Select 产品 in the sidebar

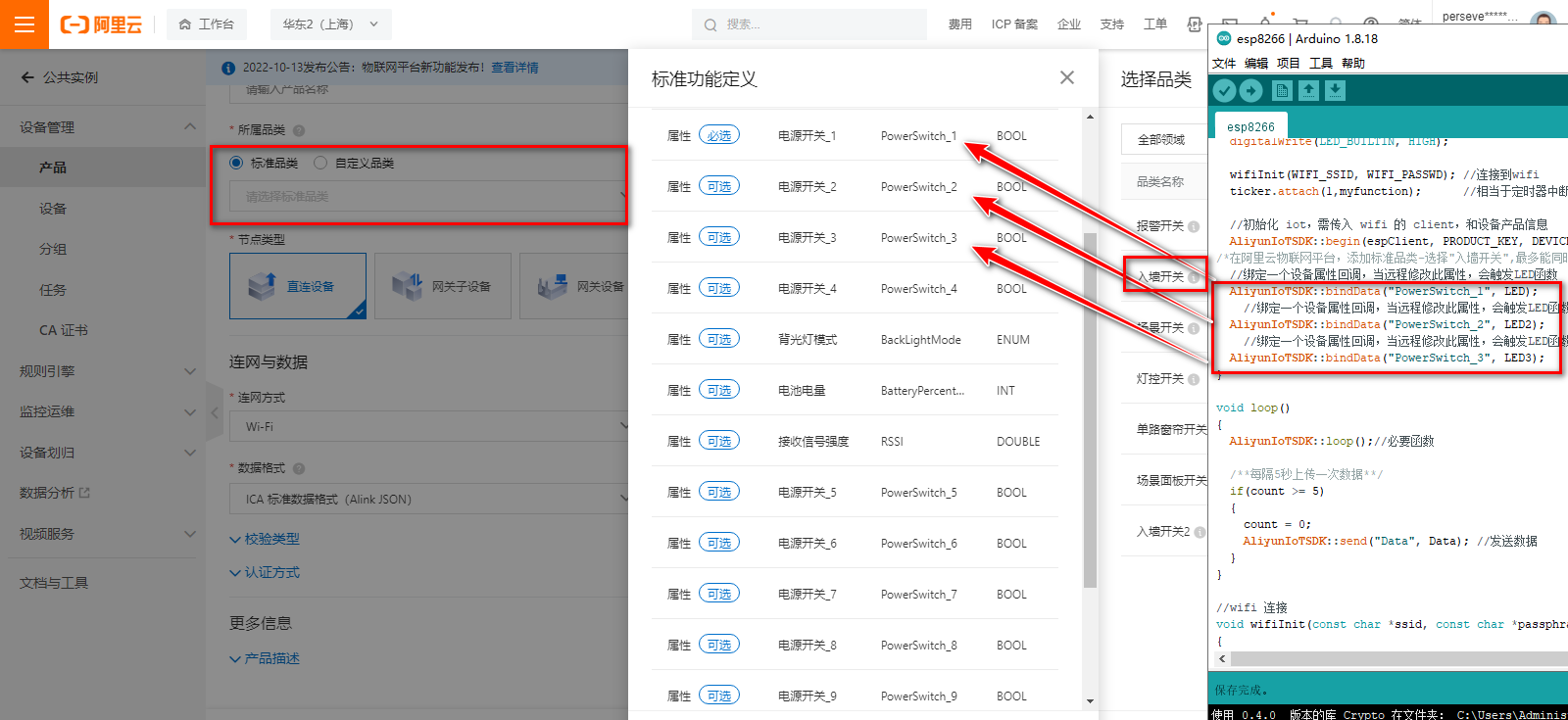pos(53,168)
